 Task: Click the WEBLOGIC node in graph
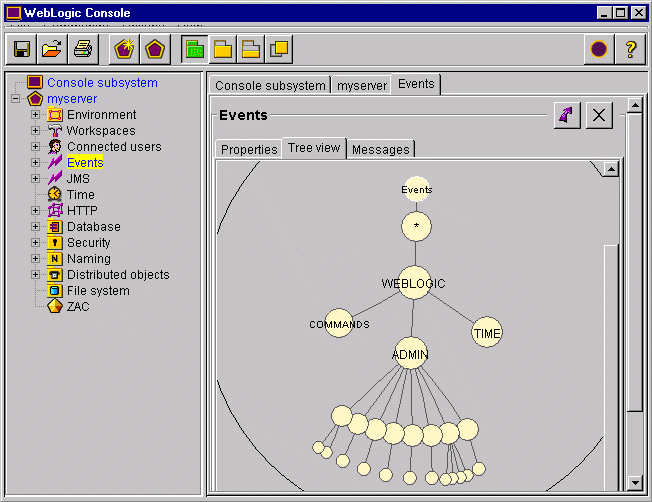(414, 283)
